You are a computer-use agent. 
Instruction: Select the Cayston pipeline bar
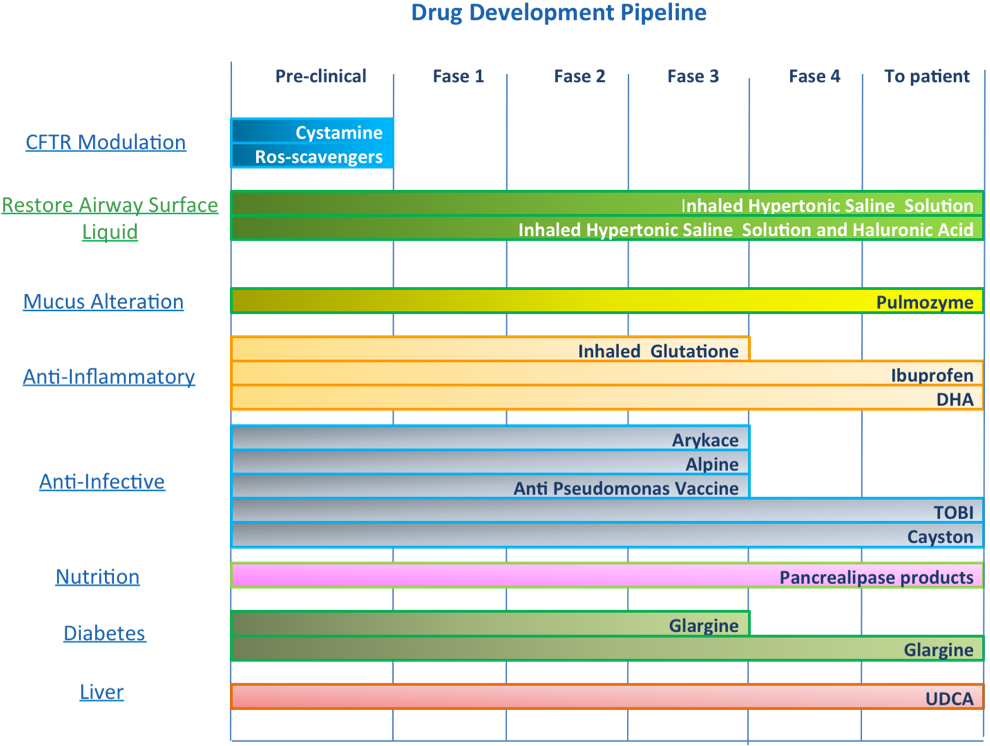point(607,535)
